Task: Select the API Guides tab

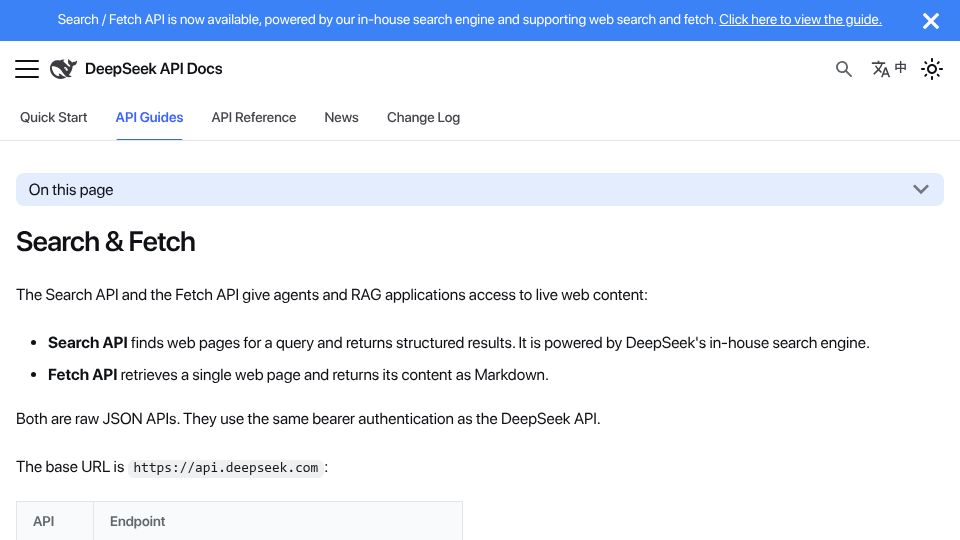Action: pyautogui.click(x=149, y=118)
